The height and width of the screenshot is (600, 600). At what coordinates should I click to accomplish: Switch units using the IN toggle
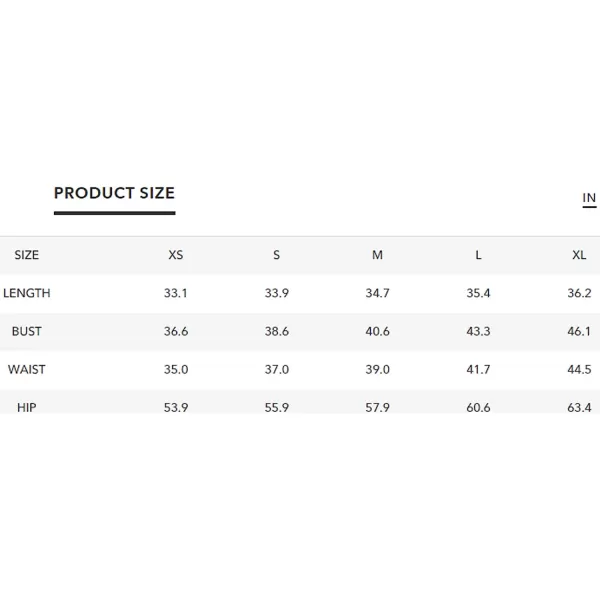(x=589, y=198)
